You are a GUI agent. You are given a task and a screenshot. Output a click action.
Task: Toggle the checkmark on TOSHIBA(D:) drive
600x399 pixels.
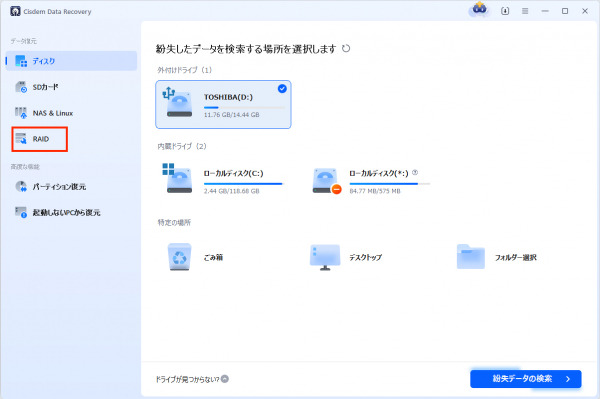pos(282,89)
